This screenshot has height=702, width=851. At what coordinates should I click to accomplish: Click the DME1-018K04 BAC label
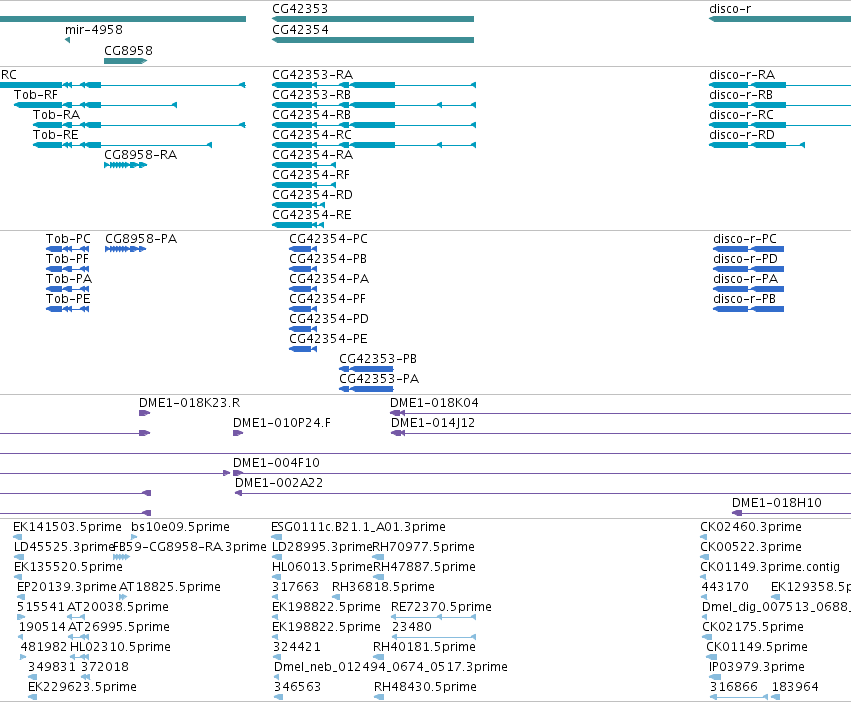click(434, 403)
